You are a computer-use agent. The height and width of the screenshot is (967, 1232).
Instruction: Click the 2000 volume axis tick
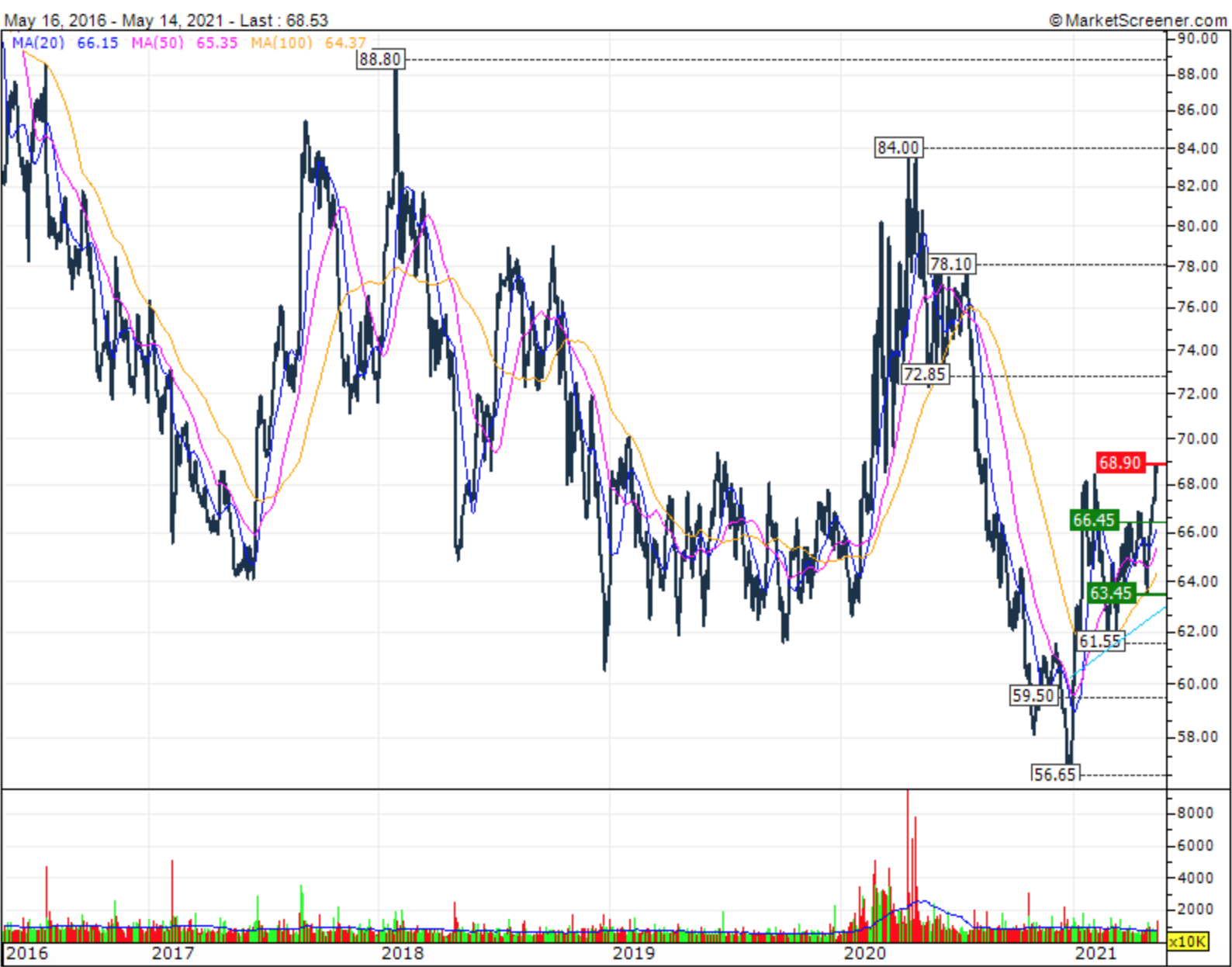point(1195,909)
